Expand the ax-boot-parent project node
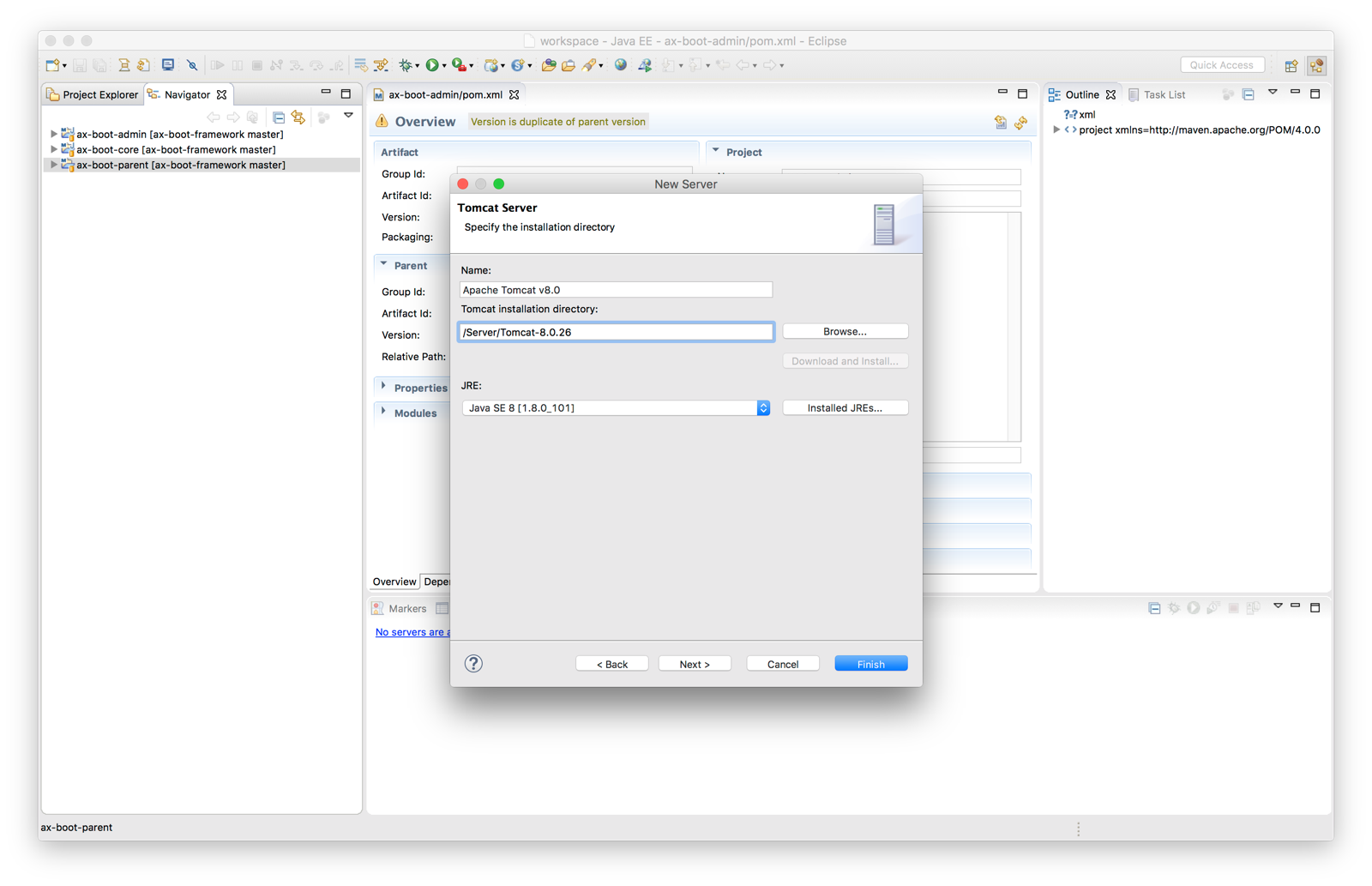 [53, 165]
